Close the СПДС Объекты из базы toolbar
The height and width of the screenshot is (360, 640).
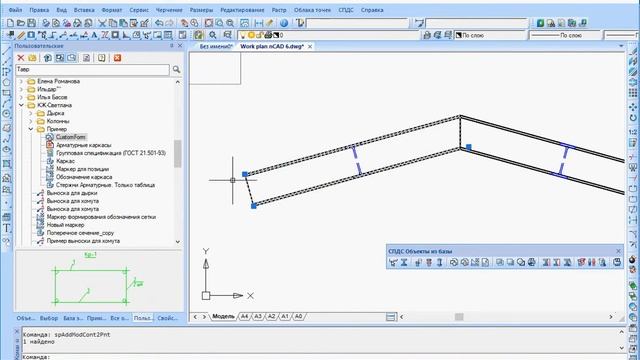click(x=618, y=251)
